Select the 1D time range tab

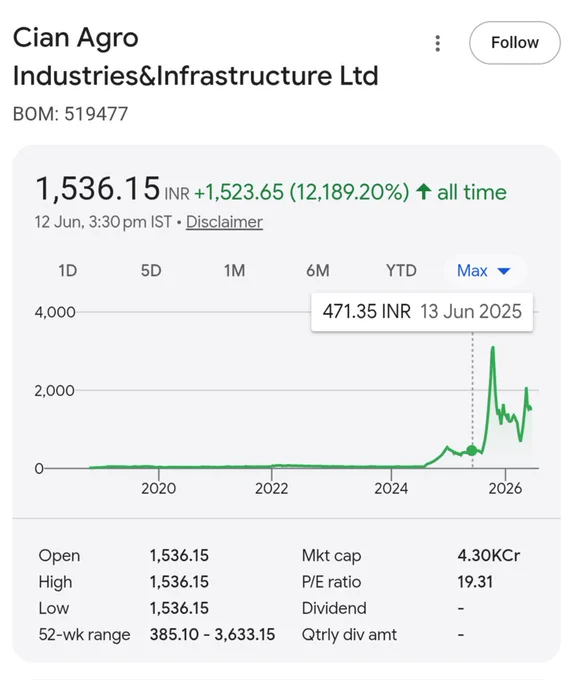pyautogui.click(x=68, y=271)
